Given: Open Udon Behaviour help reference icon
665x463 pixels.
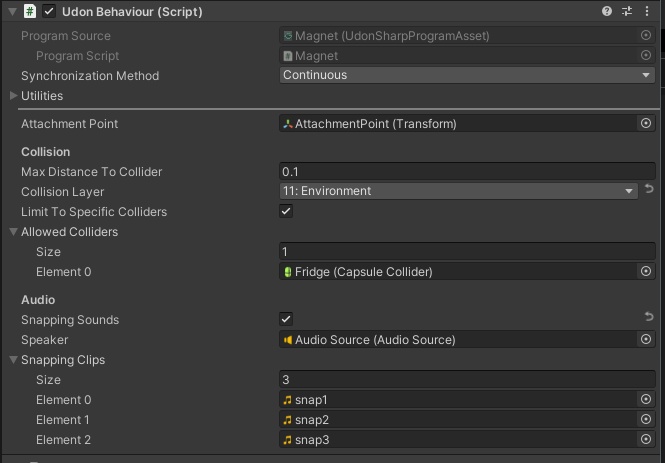Looking at the screenshot, I should 606,11.
